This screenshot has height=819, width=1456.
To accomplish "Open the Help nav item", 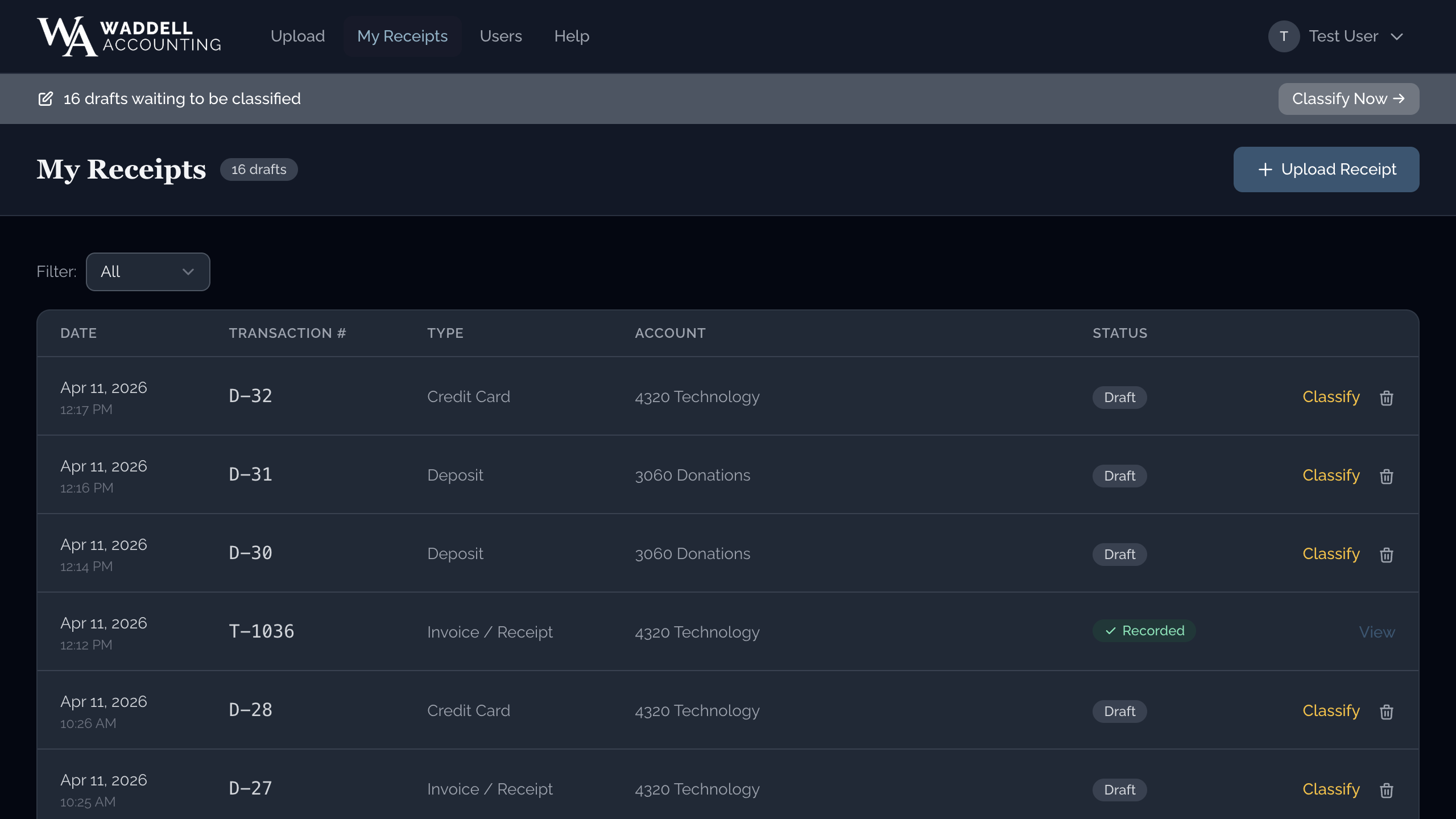I will pos(572,36).
